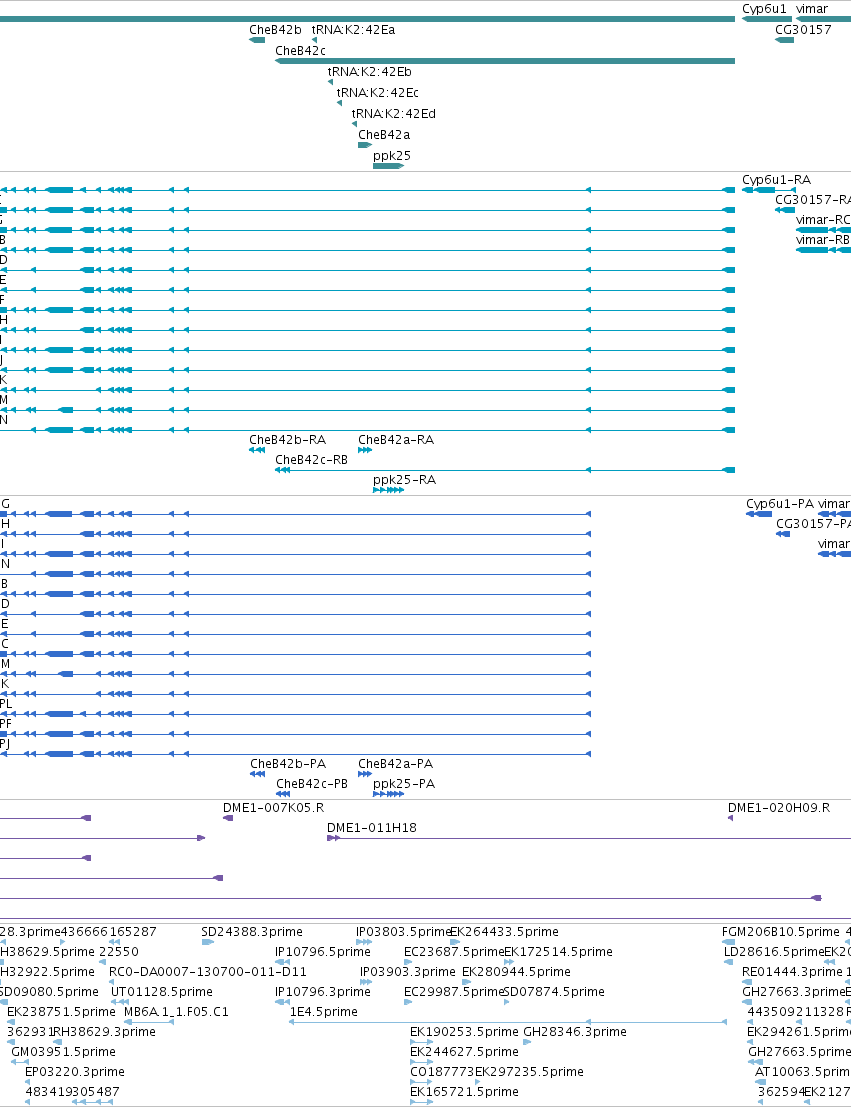This screenshot has width=851, height=1107.
Task: Select the CheB42a-RA transcript label
Action: 395,440
